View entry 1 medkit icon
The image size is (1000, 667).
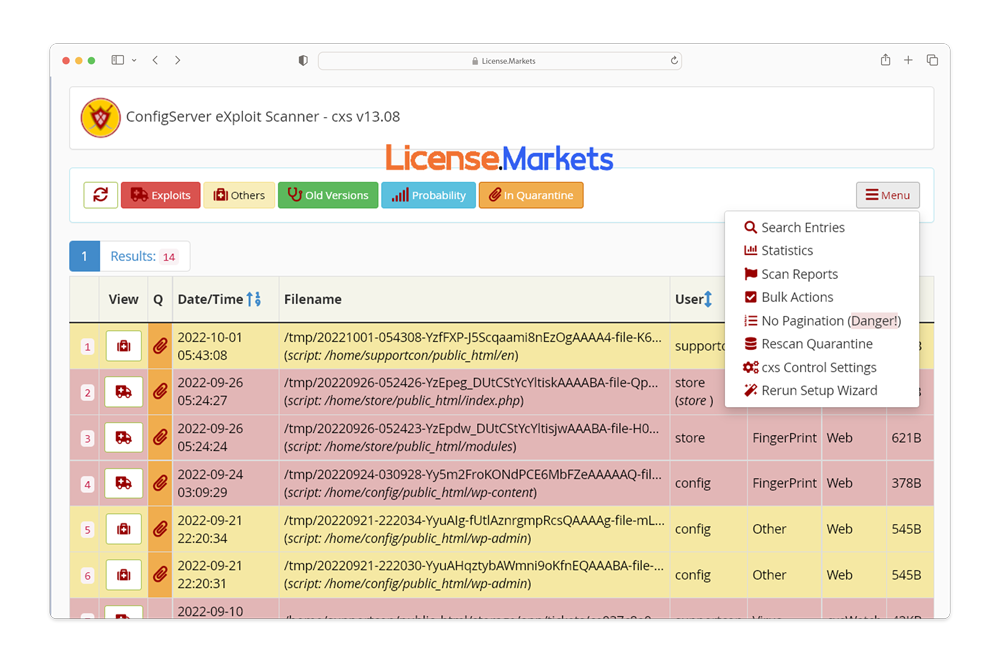click(124, 346)
